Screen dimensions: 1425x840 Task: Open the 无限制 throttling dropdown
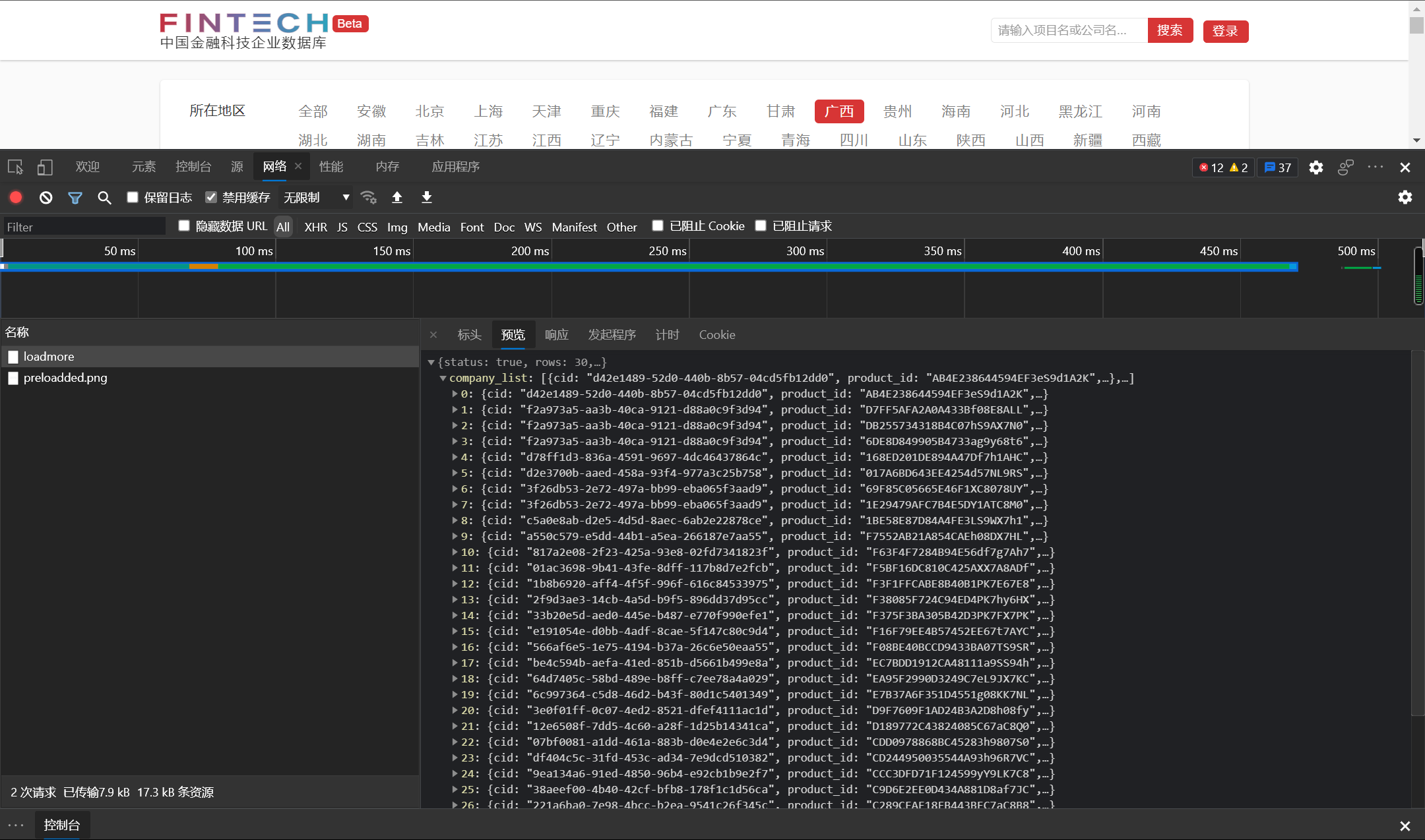[316, 197]
